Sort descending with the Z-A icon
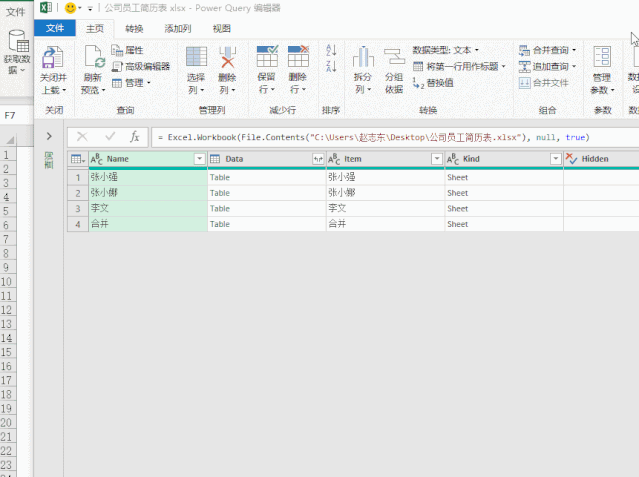Screen dimensions: 639x477 (x=331, y=66)
